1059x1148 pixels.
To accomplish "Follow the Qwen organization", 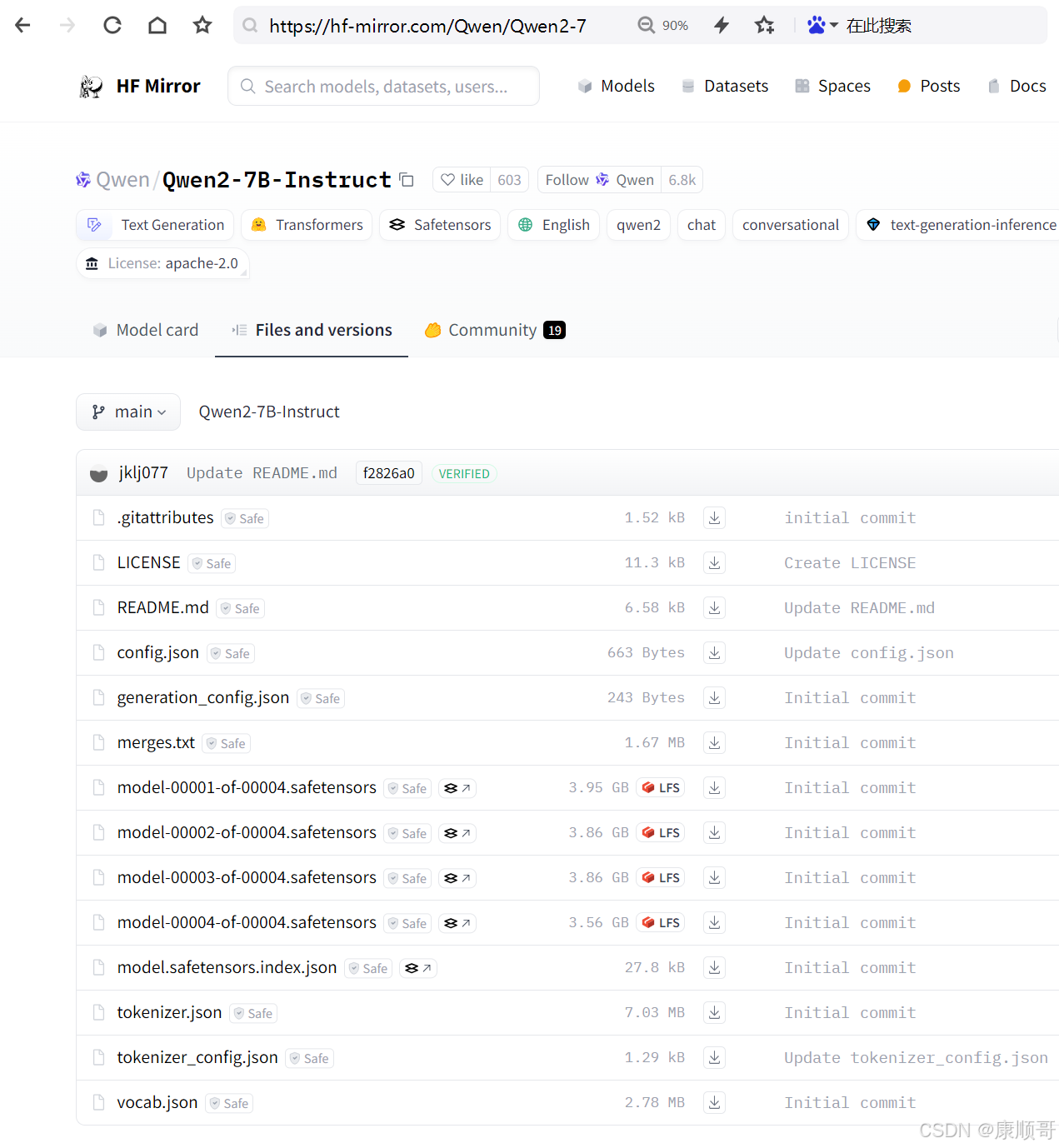I will 599,180.
